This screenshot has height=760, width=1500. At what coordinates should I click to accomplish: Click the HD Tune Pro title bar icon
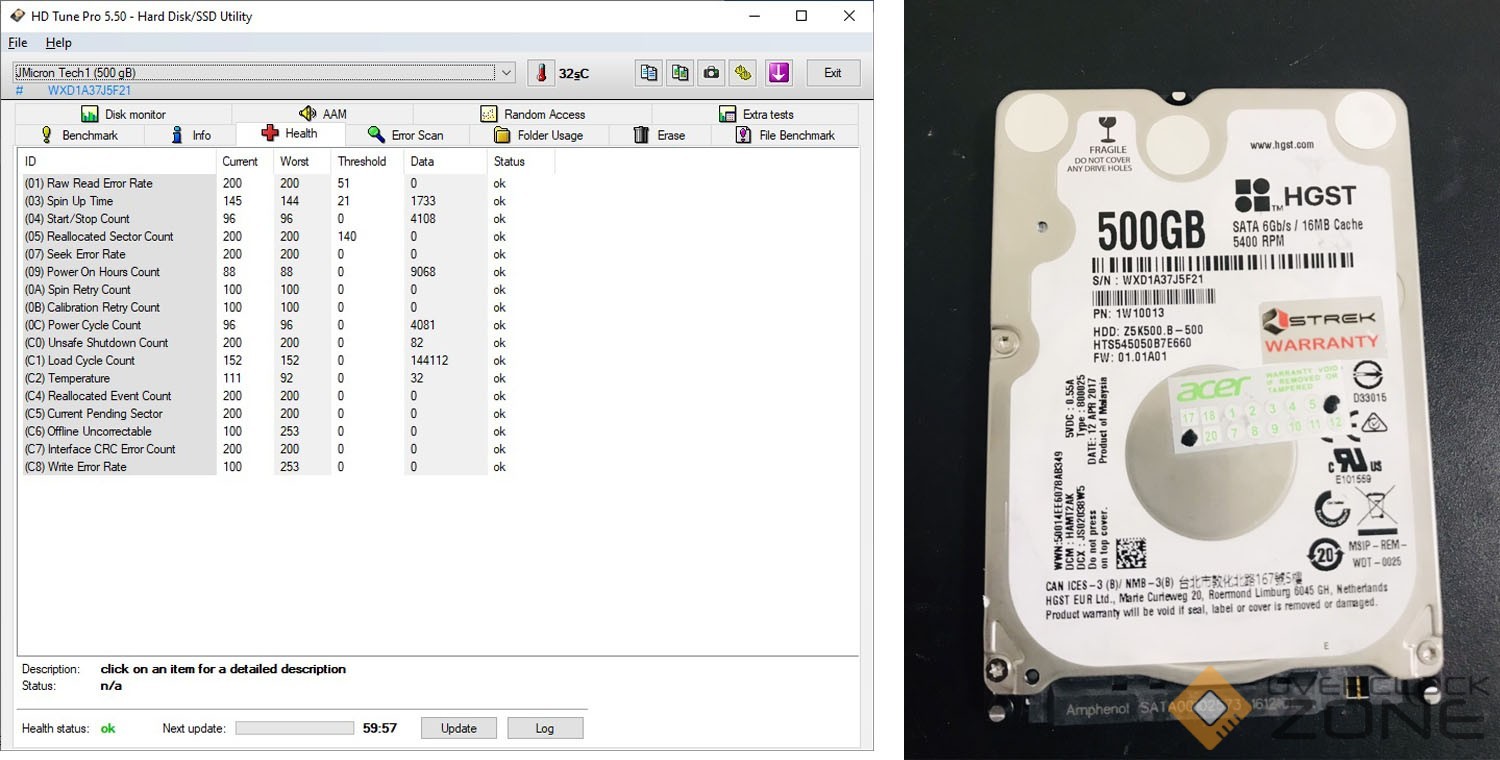click(x=16, y=16)
